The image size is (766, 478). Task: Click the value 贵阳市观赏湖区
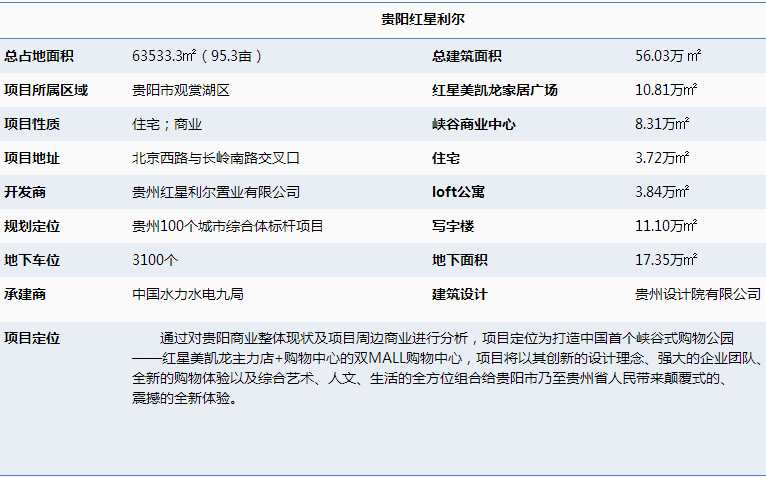[181, 90]
